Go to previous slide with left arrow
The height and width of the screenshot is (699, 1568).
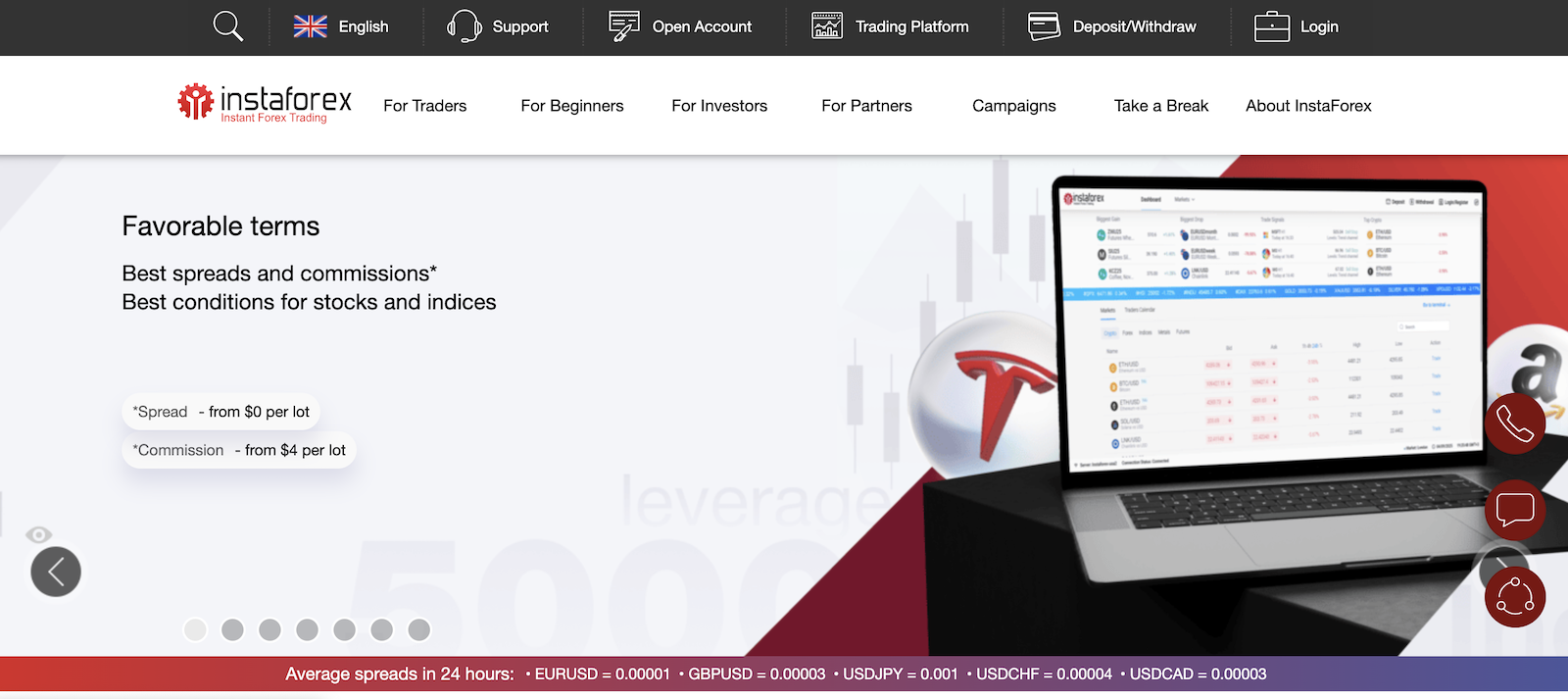pyautogui.click(x=56, y=572)
